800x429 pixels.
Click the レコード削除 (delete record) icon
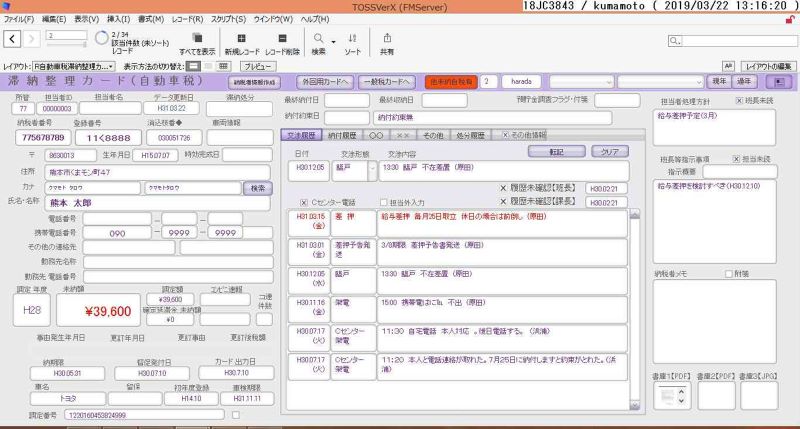[x=282, y=38]
